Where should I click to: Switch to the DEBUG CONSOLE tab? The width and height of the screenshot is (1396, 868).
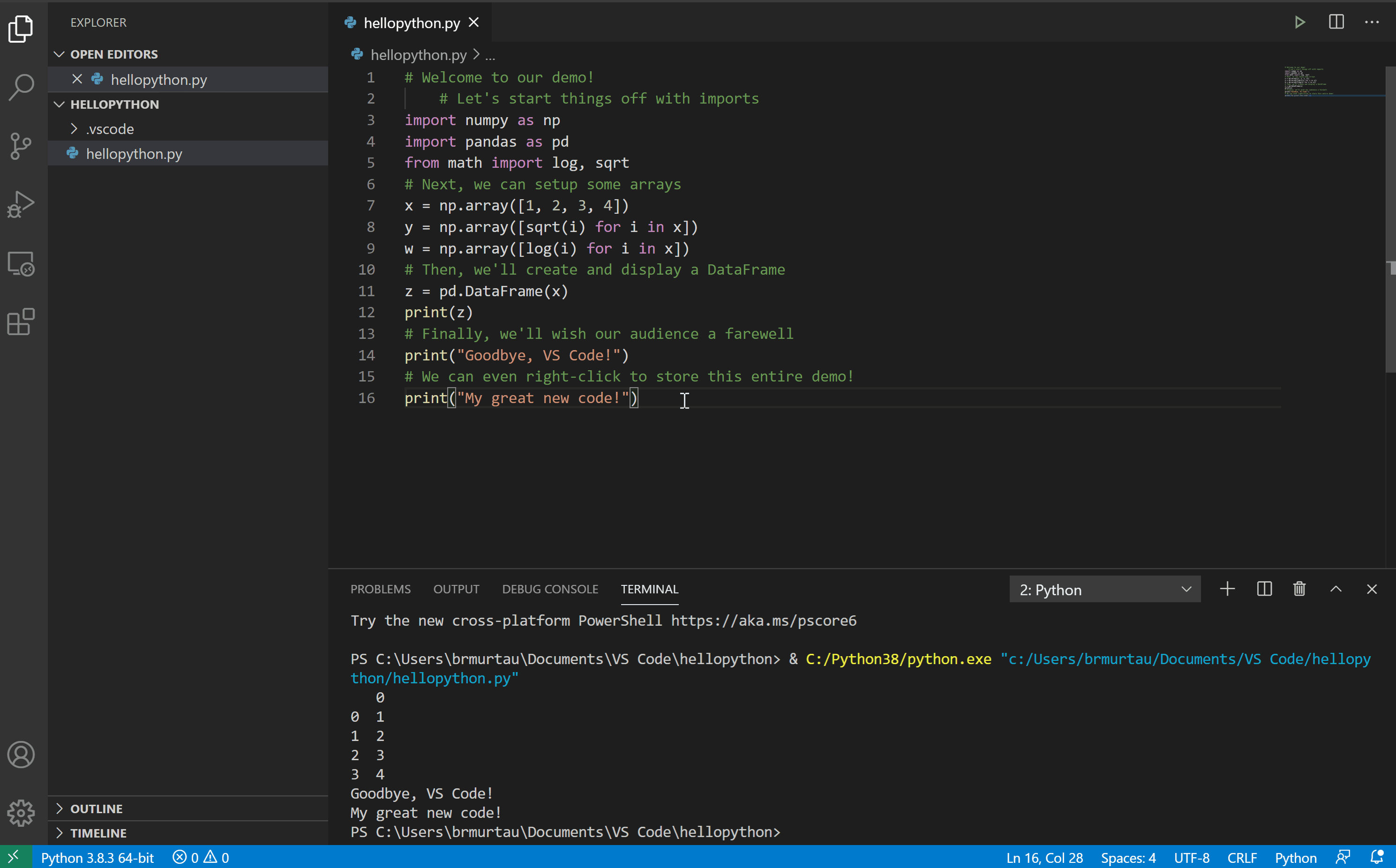click(x=550, y=589)
